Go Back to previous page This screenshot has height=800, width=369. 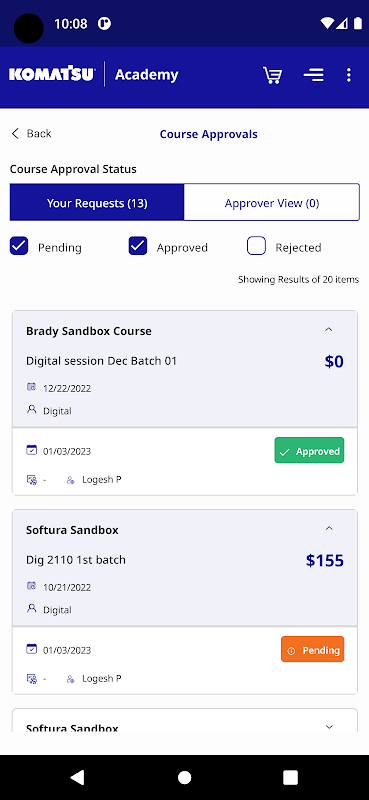click(x=31, y=134)
